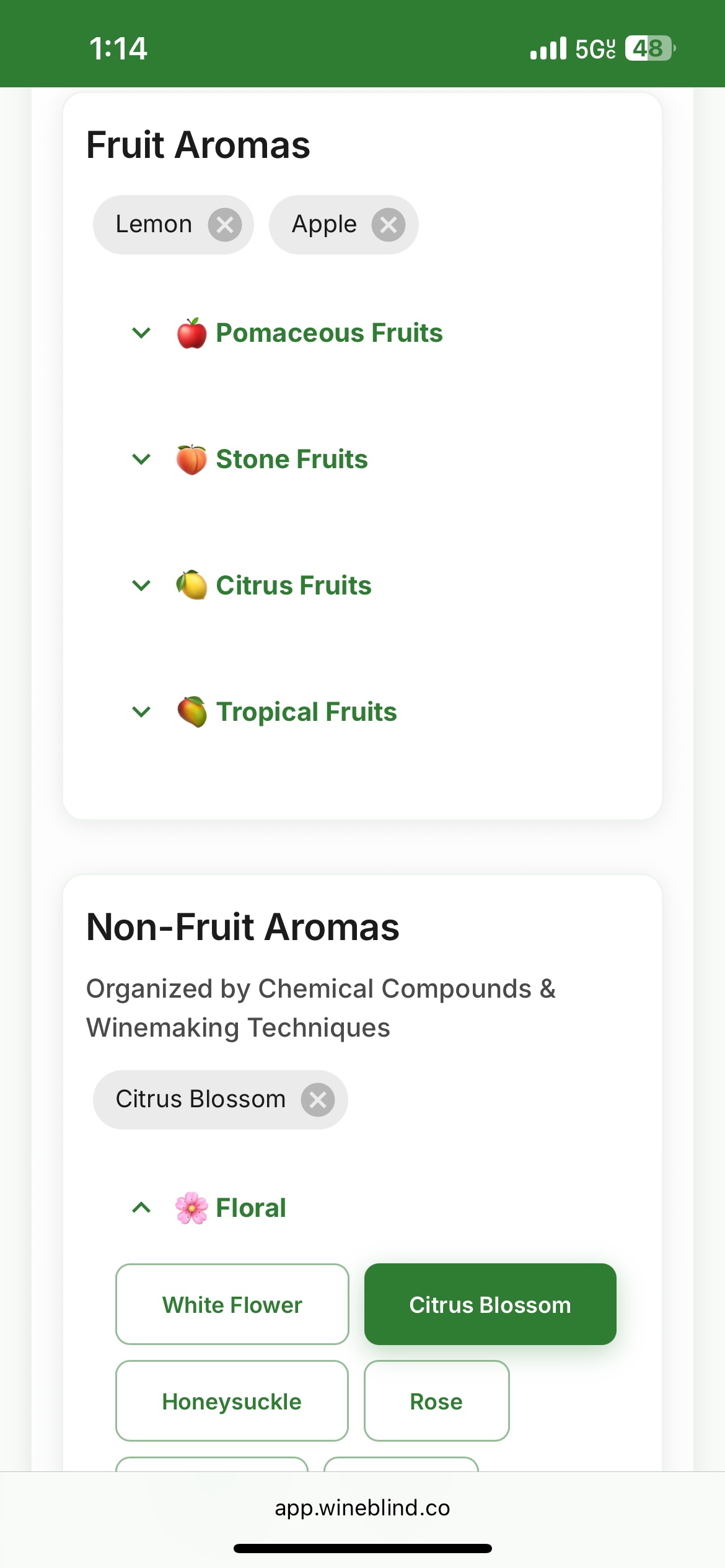This screenshot has height=1568, width=725.
Task: Remove the Citrus Blossom chip X icon
Action: [318, 1100]
